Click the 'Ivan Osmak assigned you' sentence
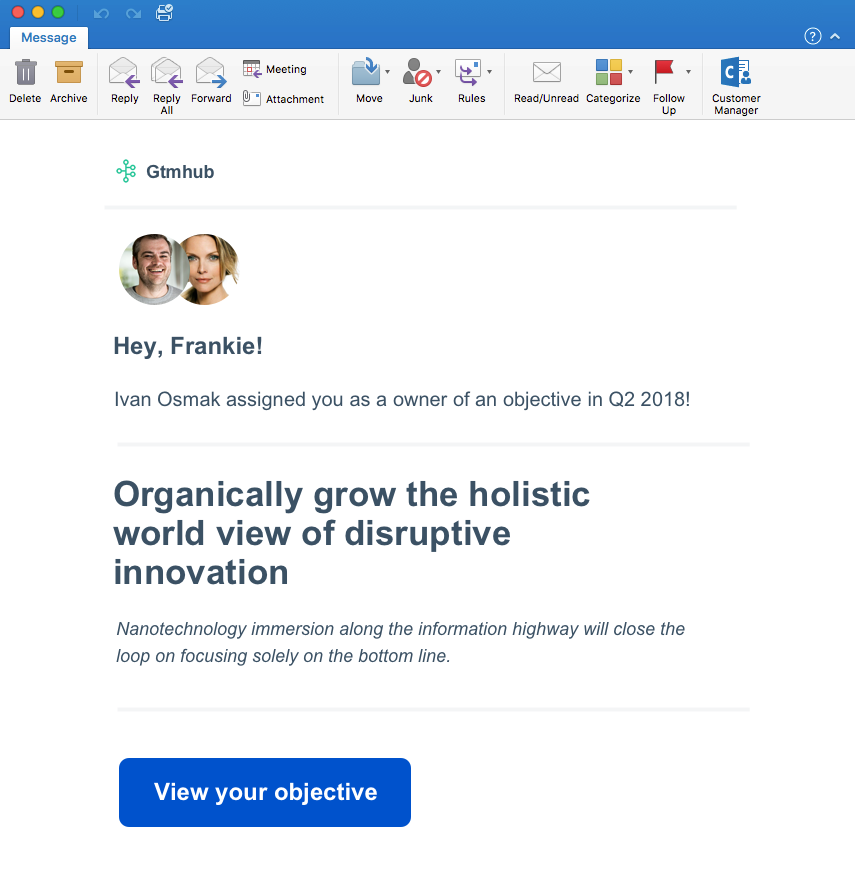This screenshot has width=855, height=886. (402, 399)
